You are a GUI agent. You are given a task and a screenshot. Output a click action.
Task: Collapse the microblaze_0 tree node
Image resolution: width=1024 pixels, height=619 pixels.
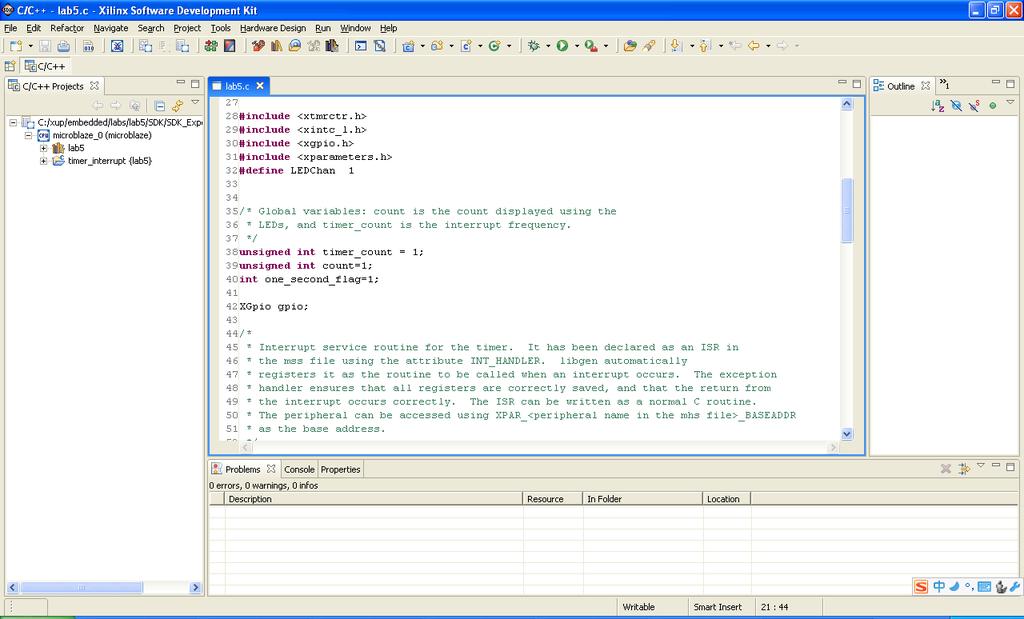point(28,135)
